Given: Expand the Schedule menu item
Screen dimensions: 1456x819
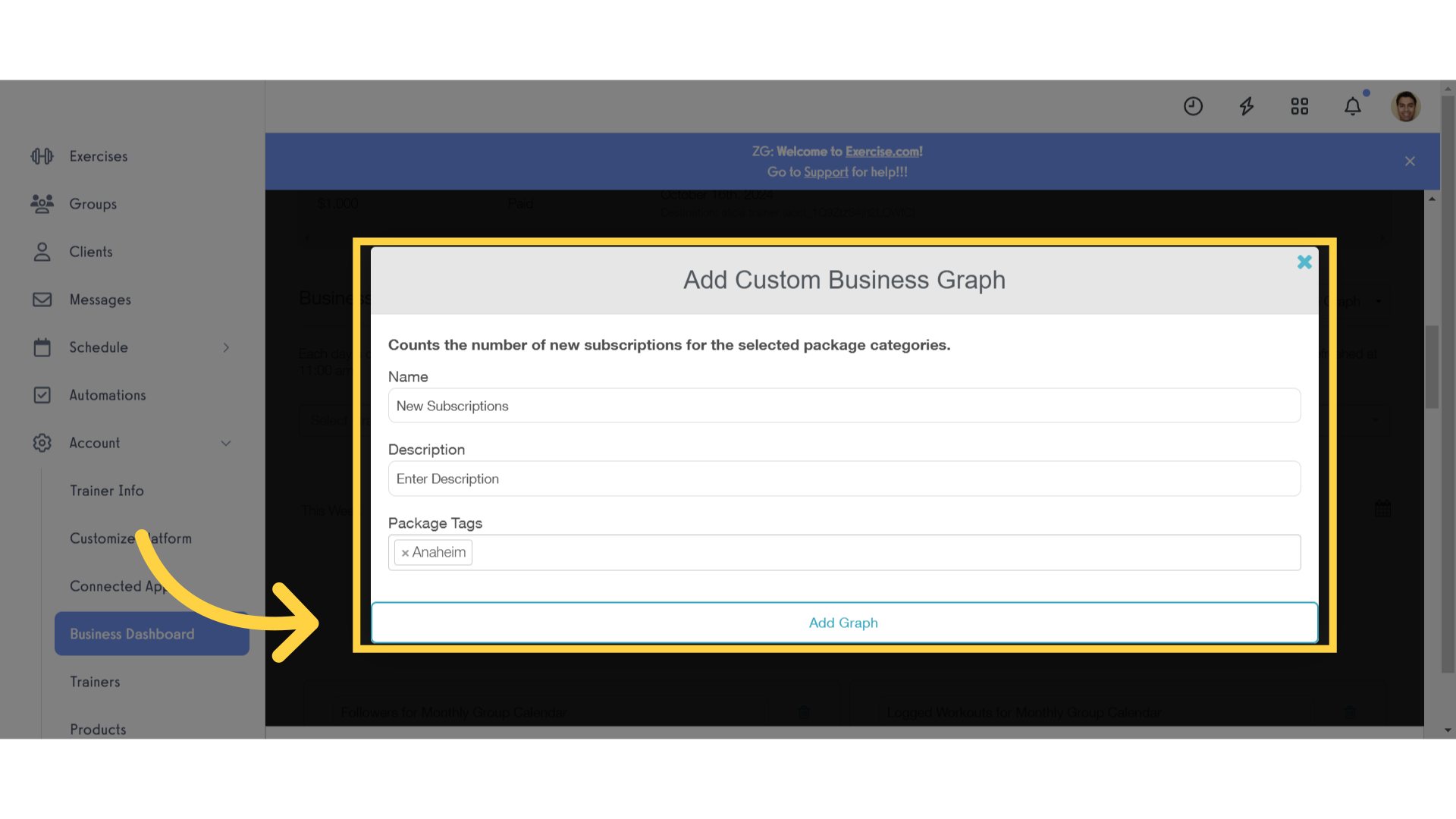Looking at the screenshot, I should pyautogui.click(x=225, y=346).
